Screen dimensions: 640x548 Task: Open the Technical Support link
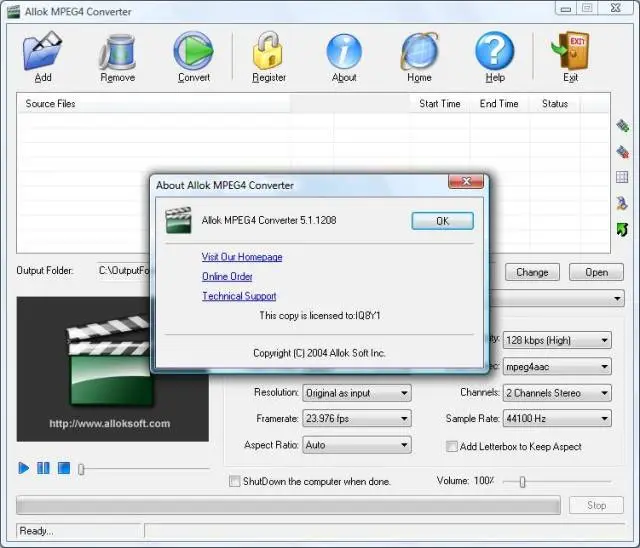pyautogui.click(x=239, y=296)
